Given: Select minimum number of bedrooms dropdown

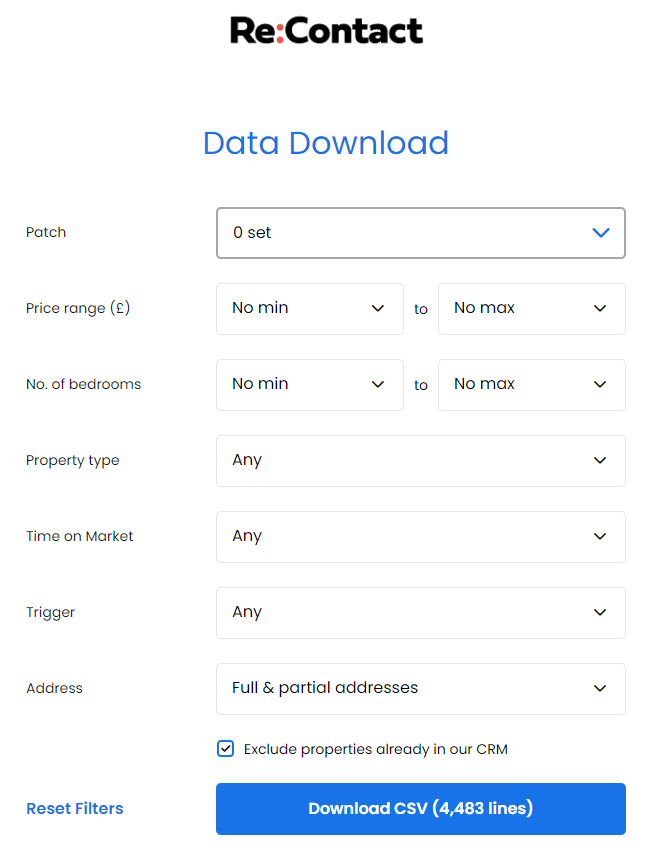Looking at the screenshot, I should (310, 385).
